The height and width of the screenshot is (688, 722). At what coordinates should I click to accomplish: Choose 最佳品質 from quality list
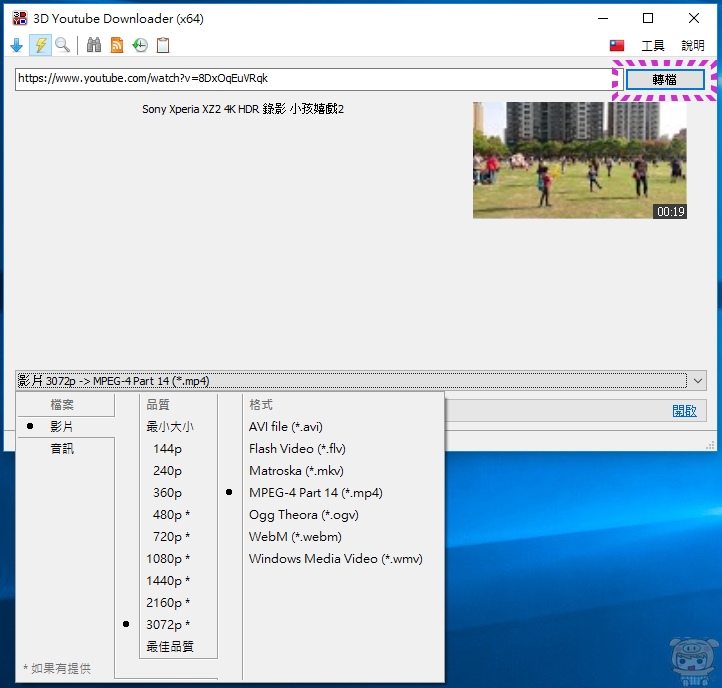[170, 647]
